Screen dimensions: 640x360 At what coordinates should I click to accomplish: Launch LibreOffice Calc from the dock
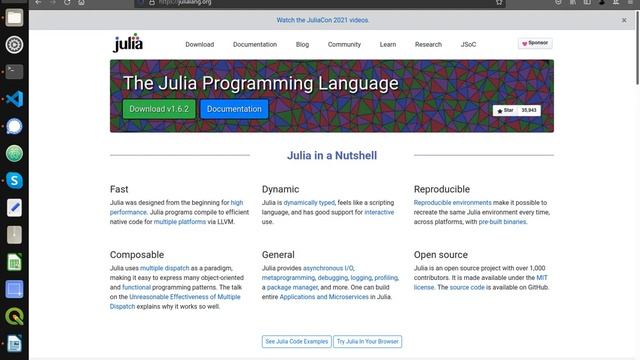coord(14,262)
